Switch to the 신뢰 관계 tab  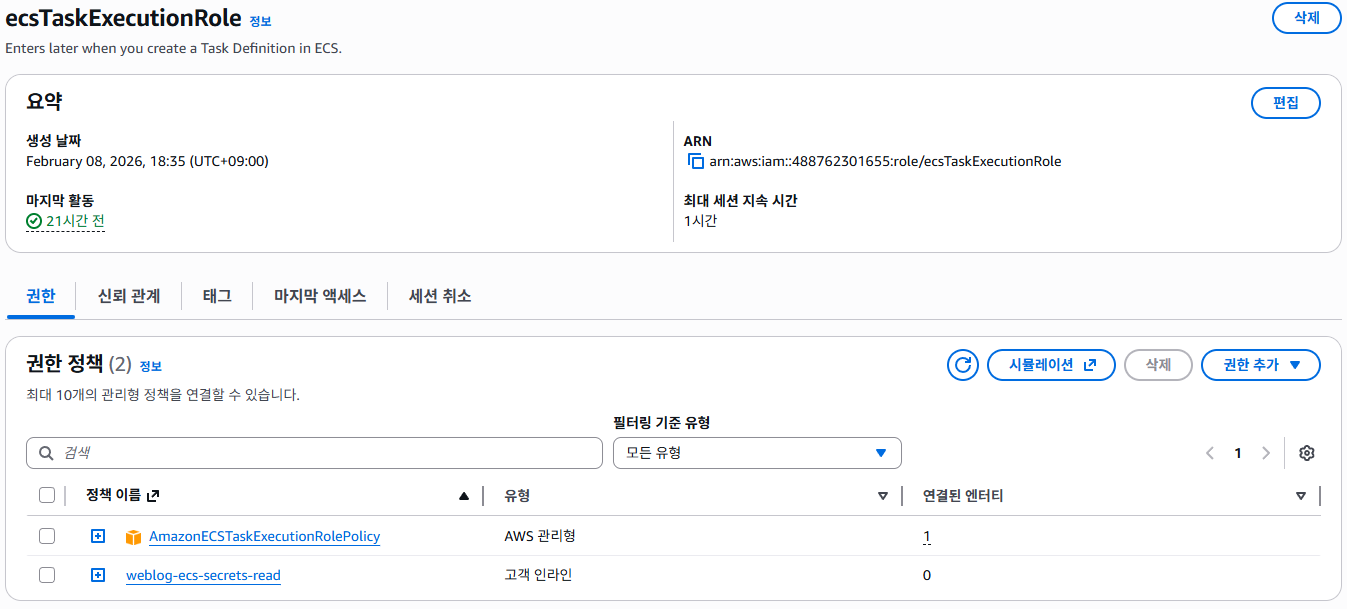click(x=129, y=296)
